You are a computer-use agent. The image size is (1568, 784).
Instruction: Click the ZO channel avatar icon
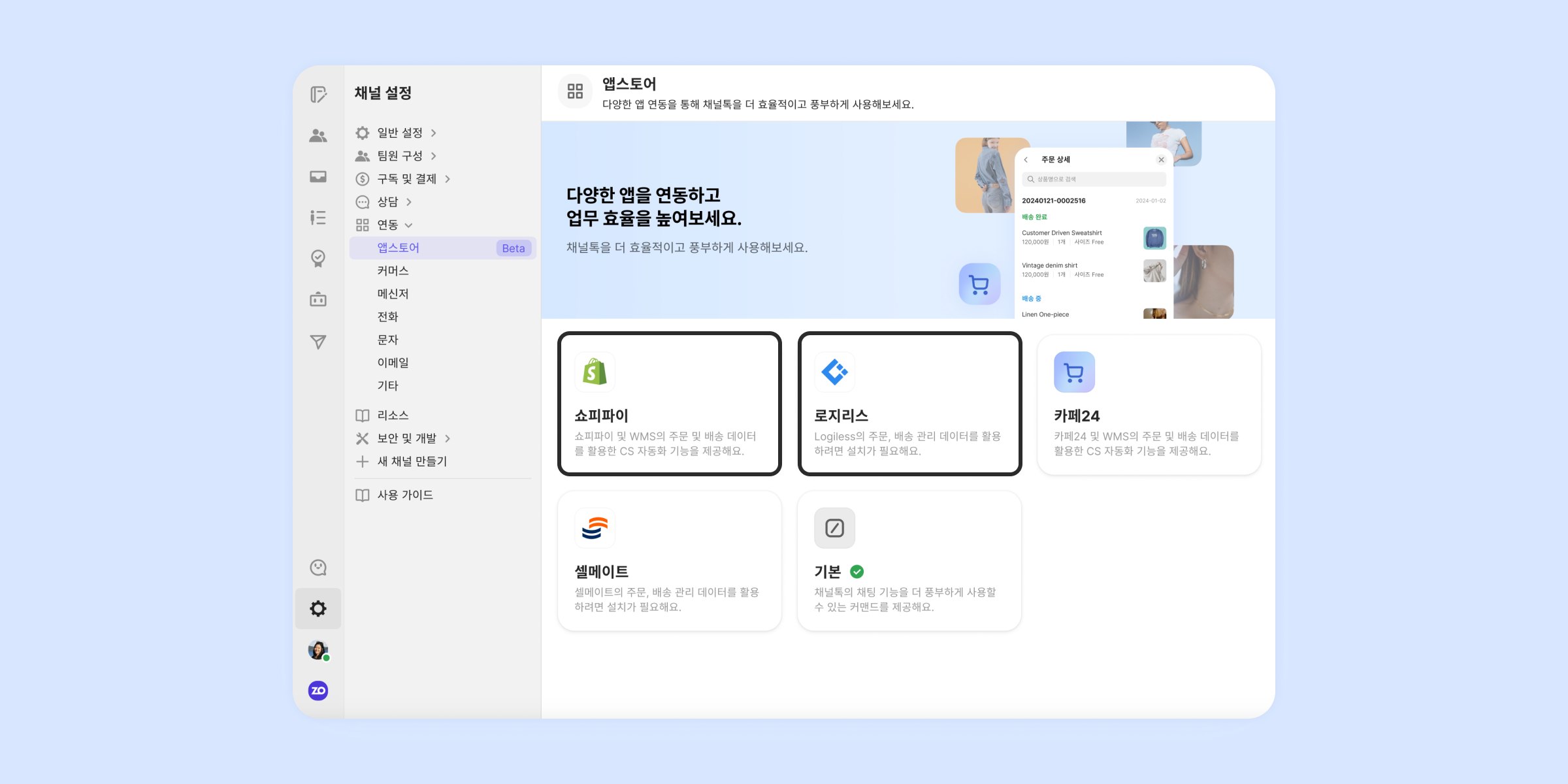click(x=318, y=691)
